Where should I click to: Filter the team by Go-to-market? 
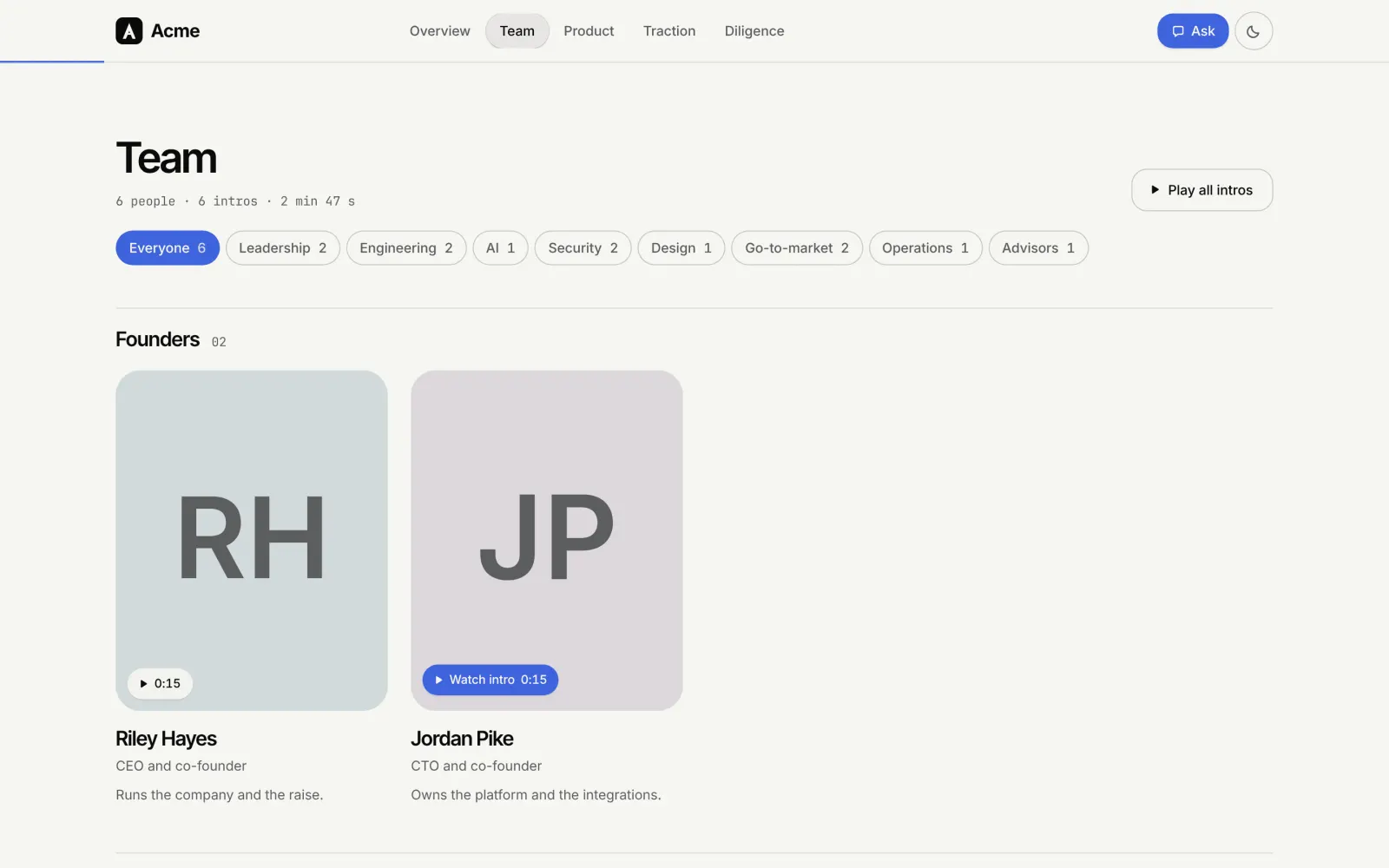[797, 248]
